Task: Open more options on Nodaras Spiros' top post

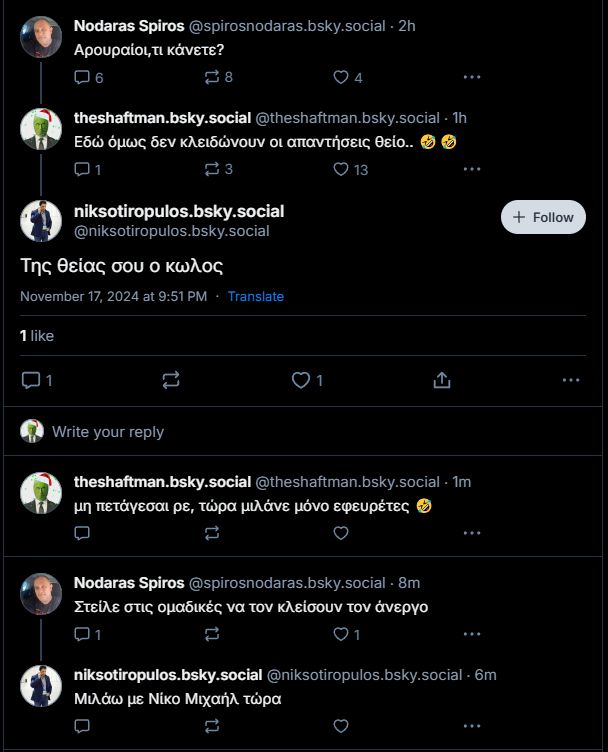Action: [x=472, y=77]
